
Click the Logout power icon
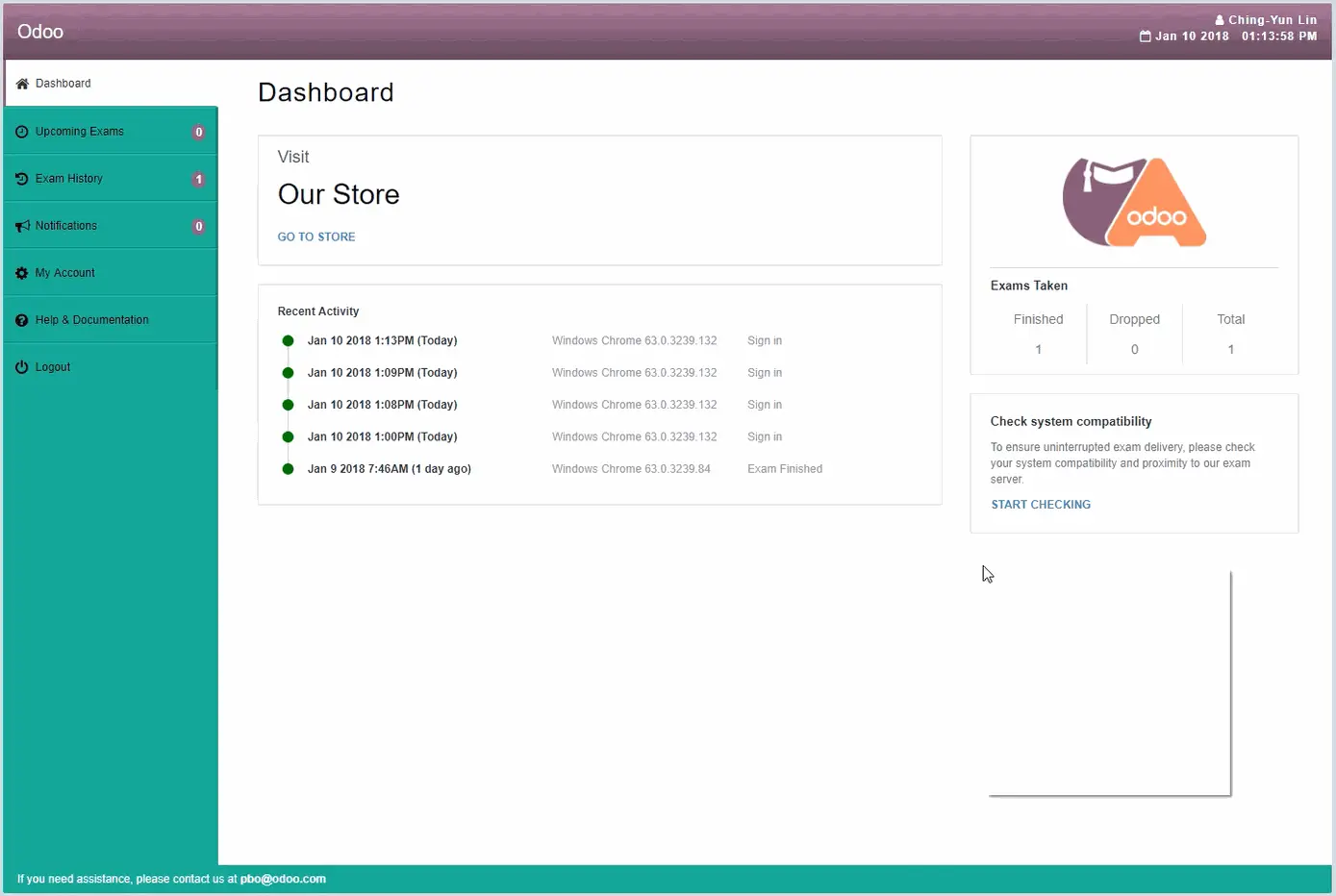click(x=22, y=367)
